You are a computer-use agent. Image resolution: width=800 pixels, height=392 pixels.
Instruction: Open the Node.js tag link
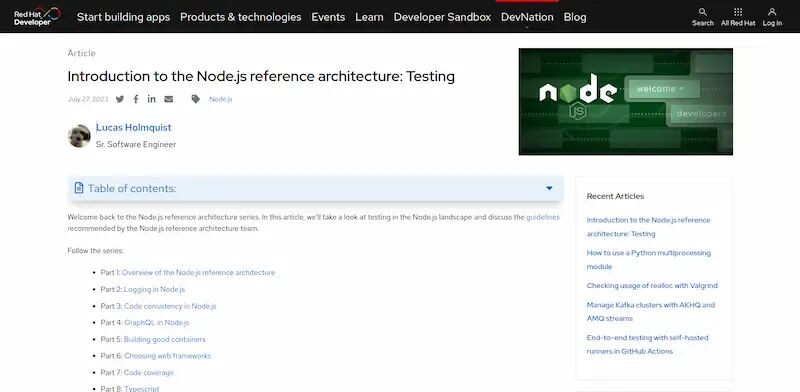(x=220, y=99)
